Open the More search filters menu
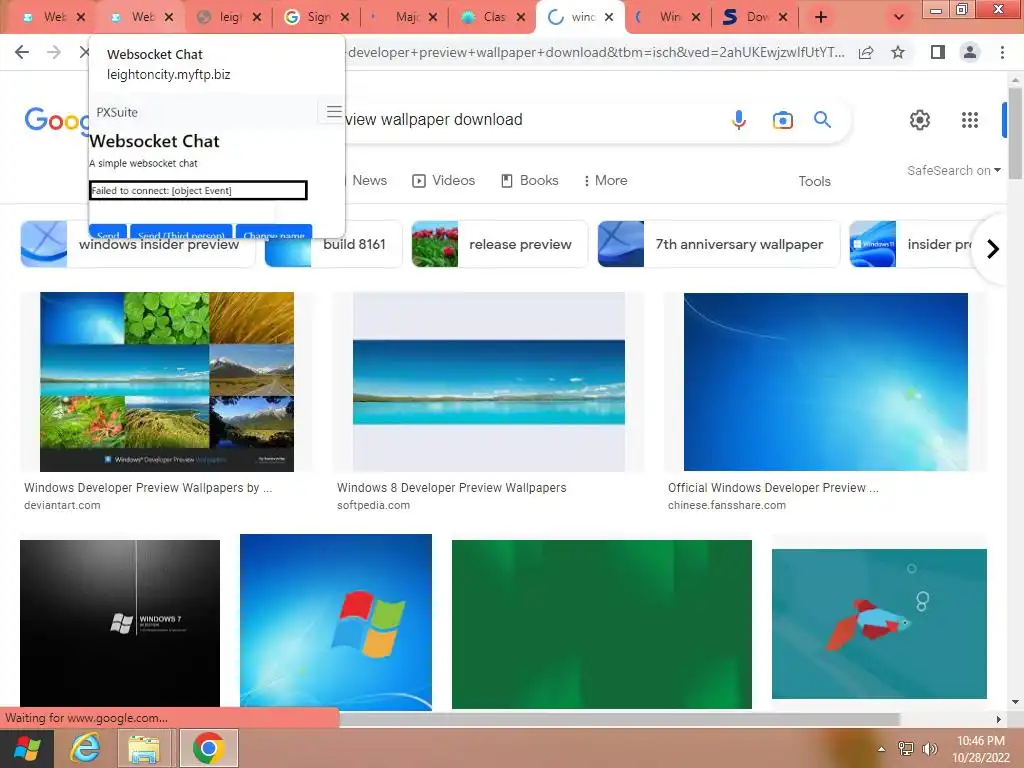 (x=605, y=180)
